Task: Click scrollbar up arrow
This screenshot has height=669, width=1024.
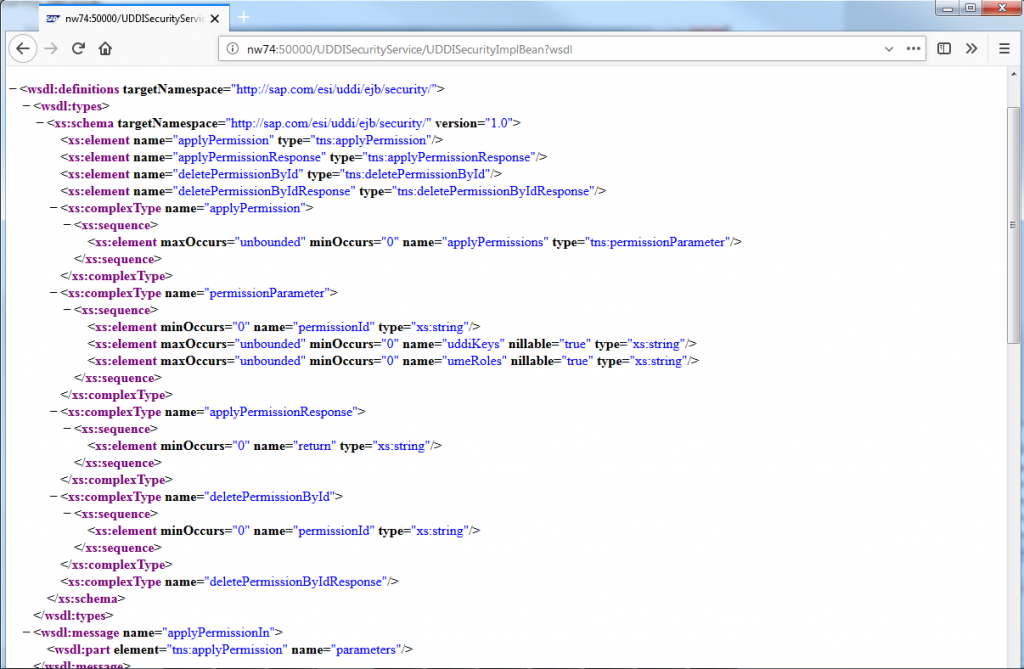Action: click(x=1013, y=72)
